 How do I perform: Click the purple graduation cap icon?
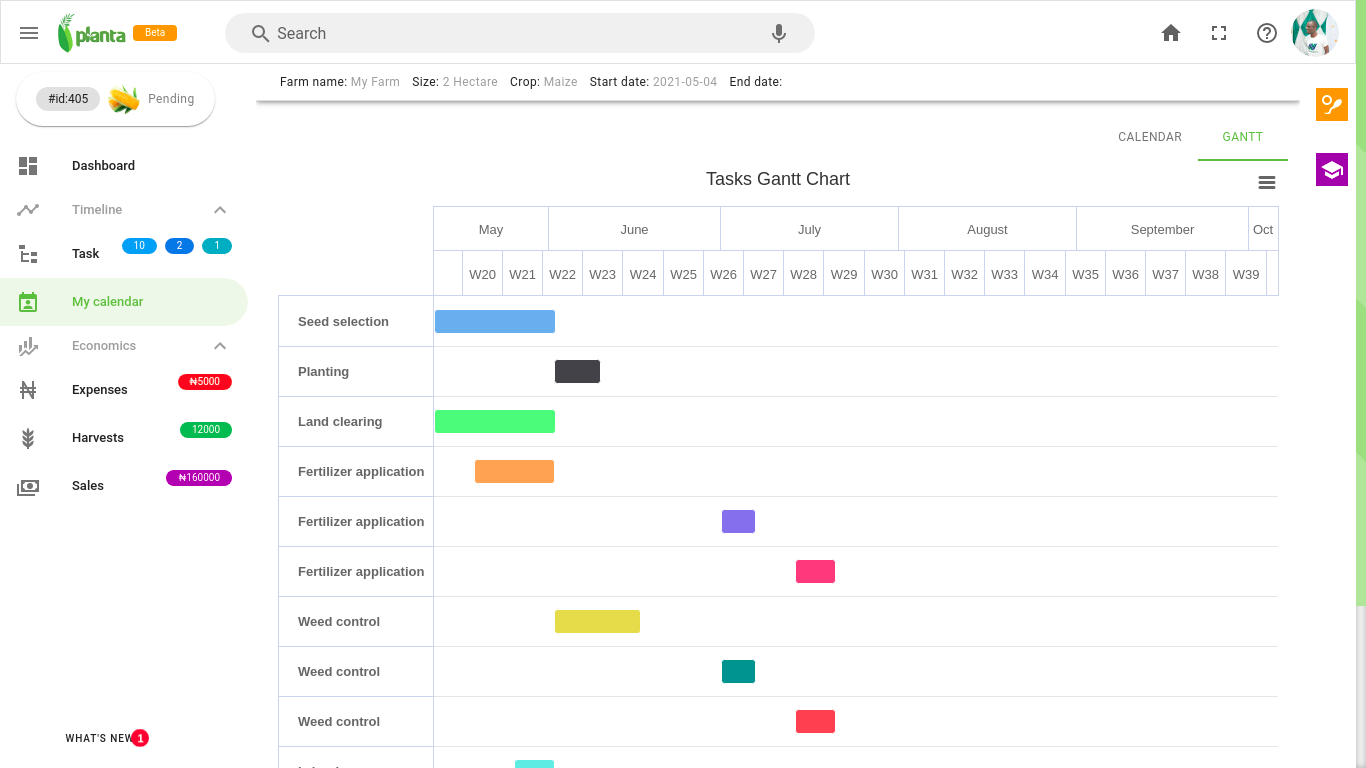[x=1332, y=170]
